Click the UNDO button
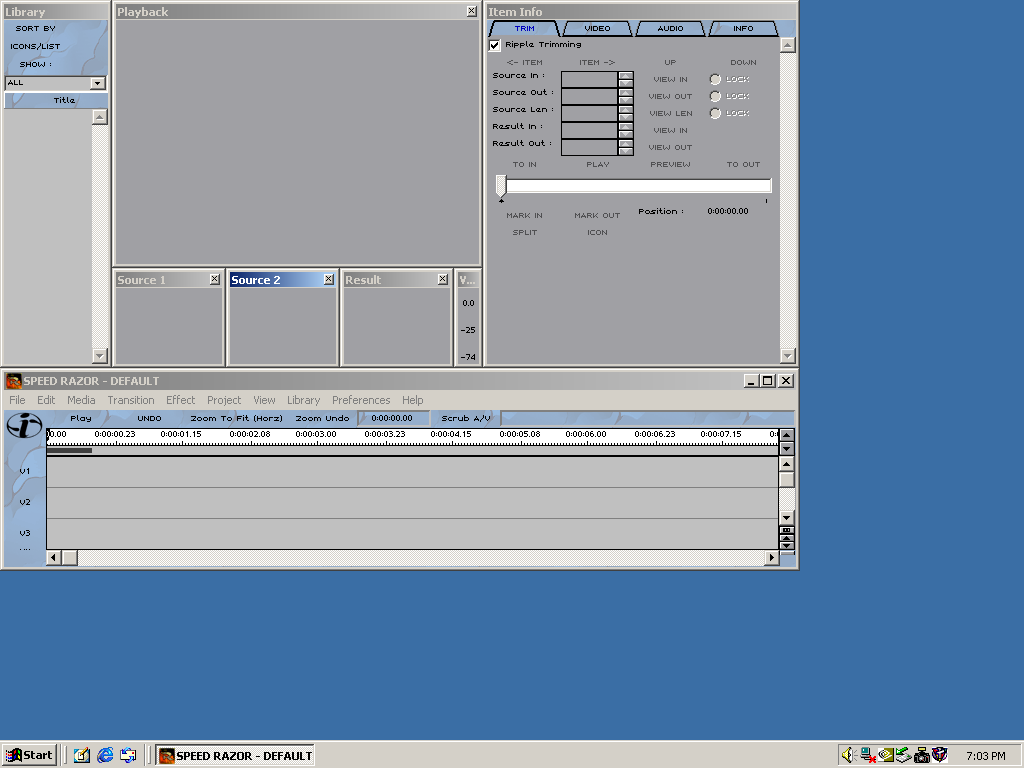Image resolution: width=1024 pixels, height=768 pixels. tap(149, 418)
